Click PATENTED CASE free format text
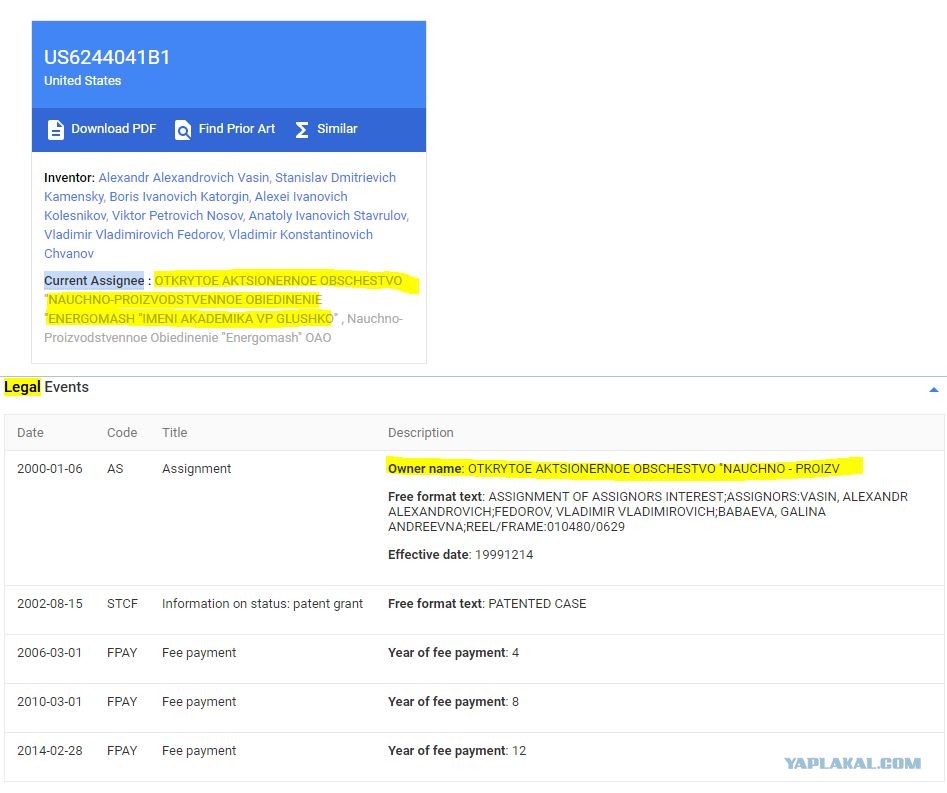This screenshot has height=793, width=947. coord(487,603)
